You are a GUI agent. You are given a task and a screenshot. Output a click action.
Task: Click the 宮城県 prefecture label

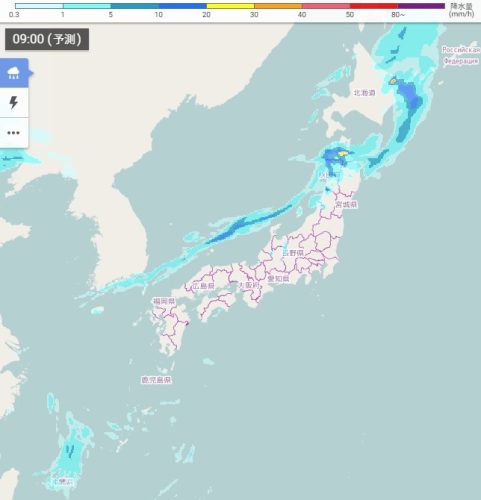pyautogui.click(x=346, y=204)
